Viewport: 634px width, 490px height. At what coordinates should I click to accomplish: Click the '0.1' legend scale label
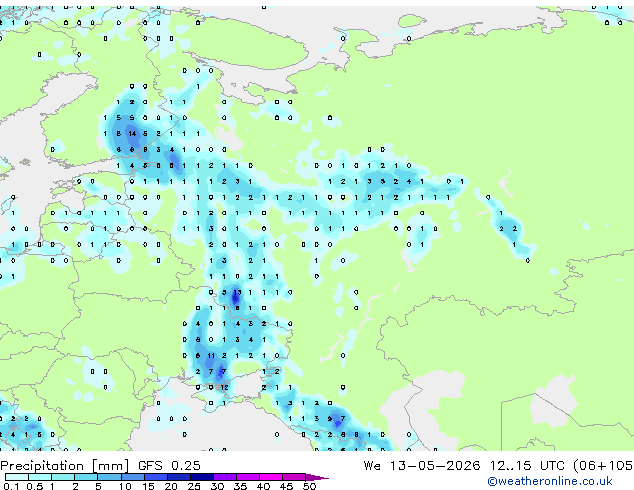(x=11, y=486)
